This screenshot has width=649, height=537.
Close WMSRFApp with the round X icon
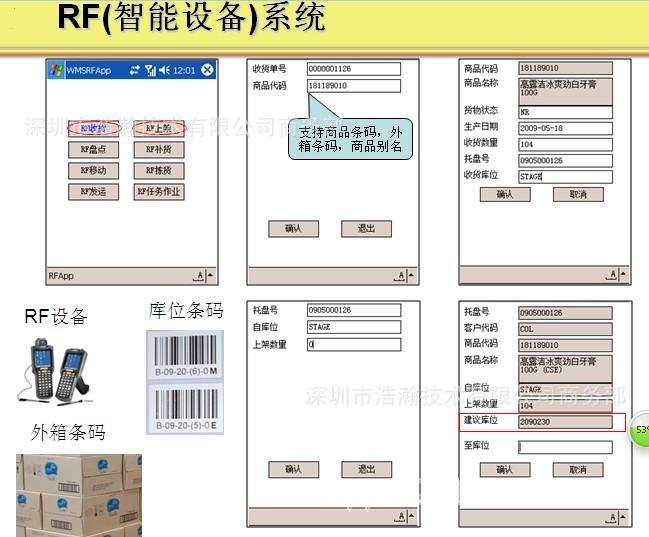pyautogui.click(x=207, y=70)
